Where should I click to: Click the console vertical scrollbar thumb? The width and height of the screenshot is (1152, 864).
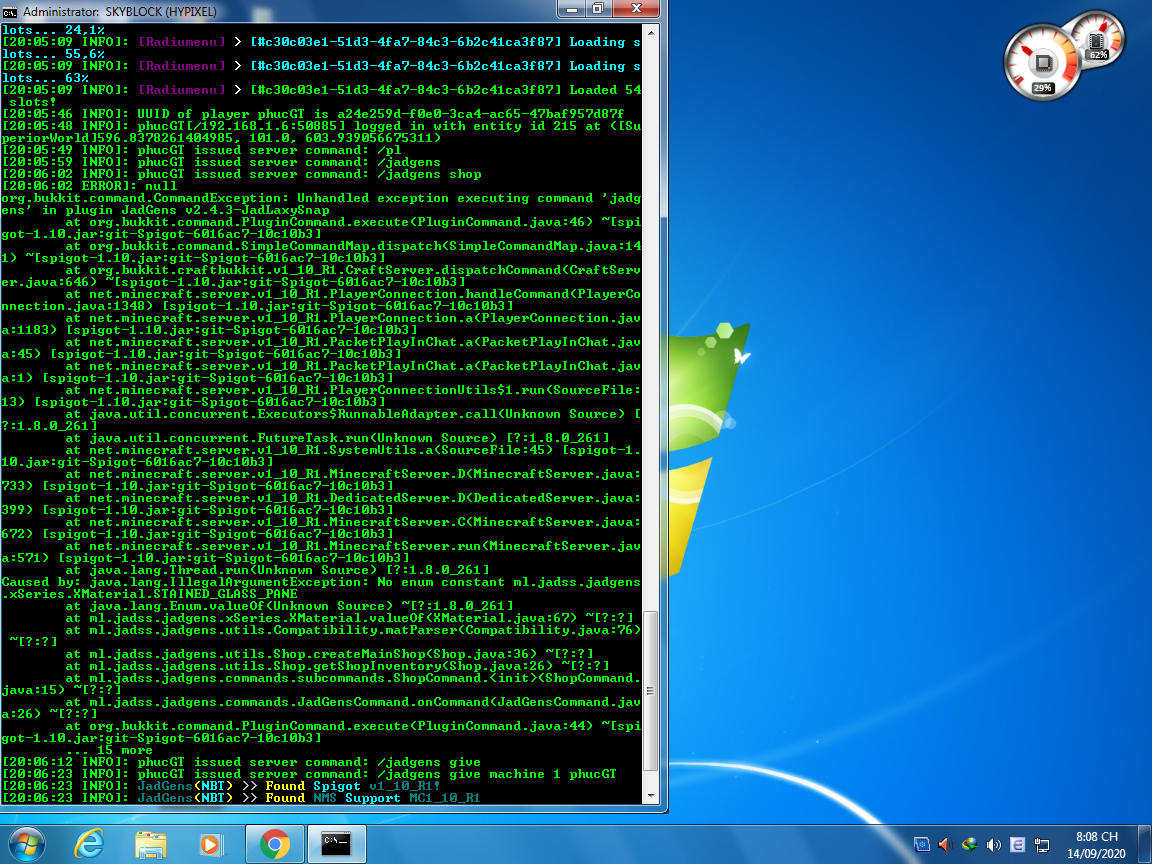[x=651, y=690]
